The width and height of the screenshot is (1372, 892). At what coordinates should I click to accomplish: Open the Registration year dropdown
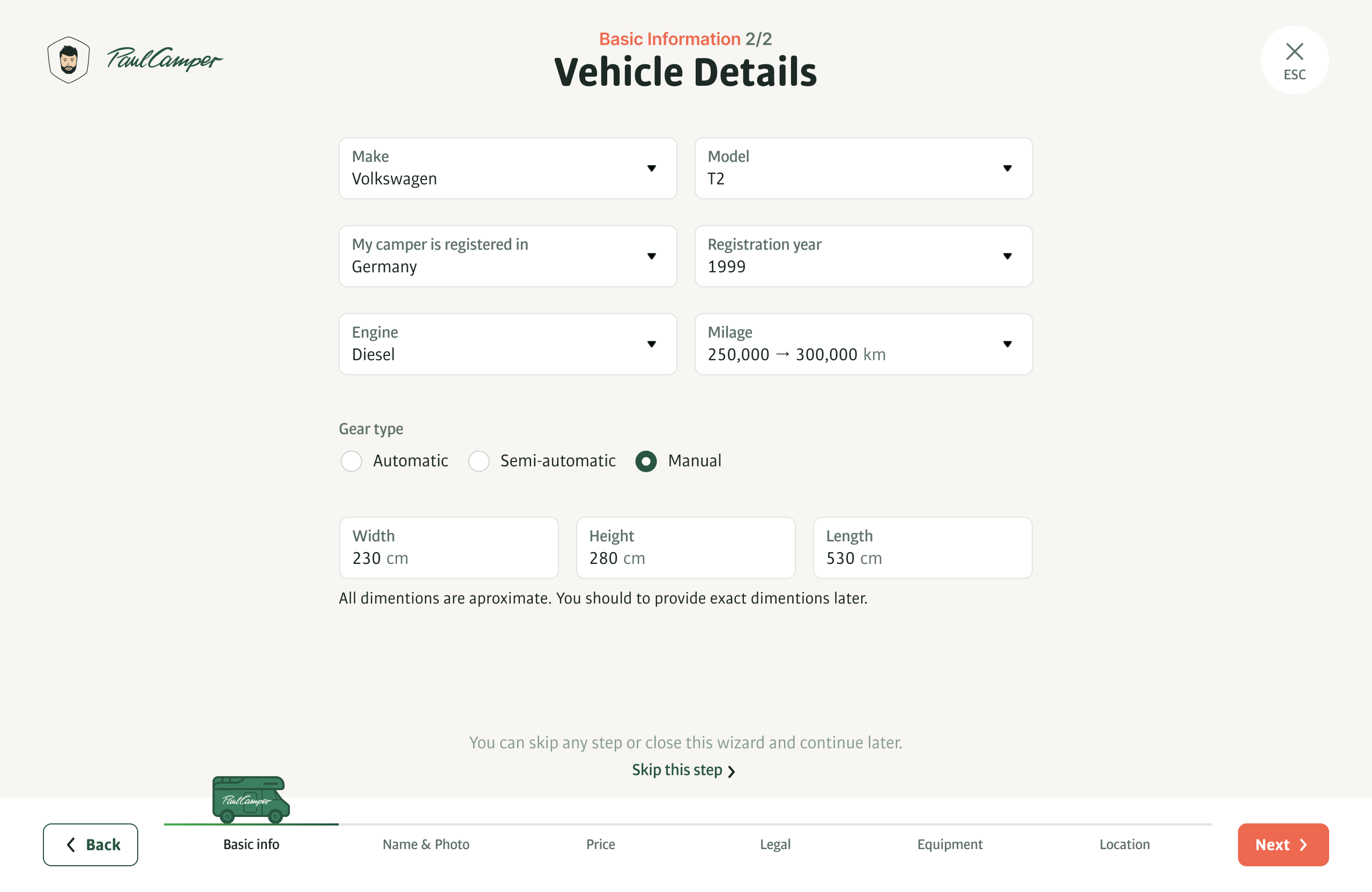click(x=863, y=256)
